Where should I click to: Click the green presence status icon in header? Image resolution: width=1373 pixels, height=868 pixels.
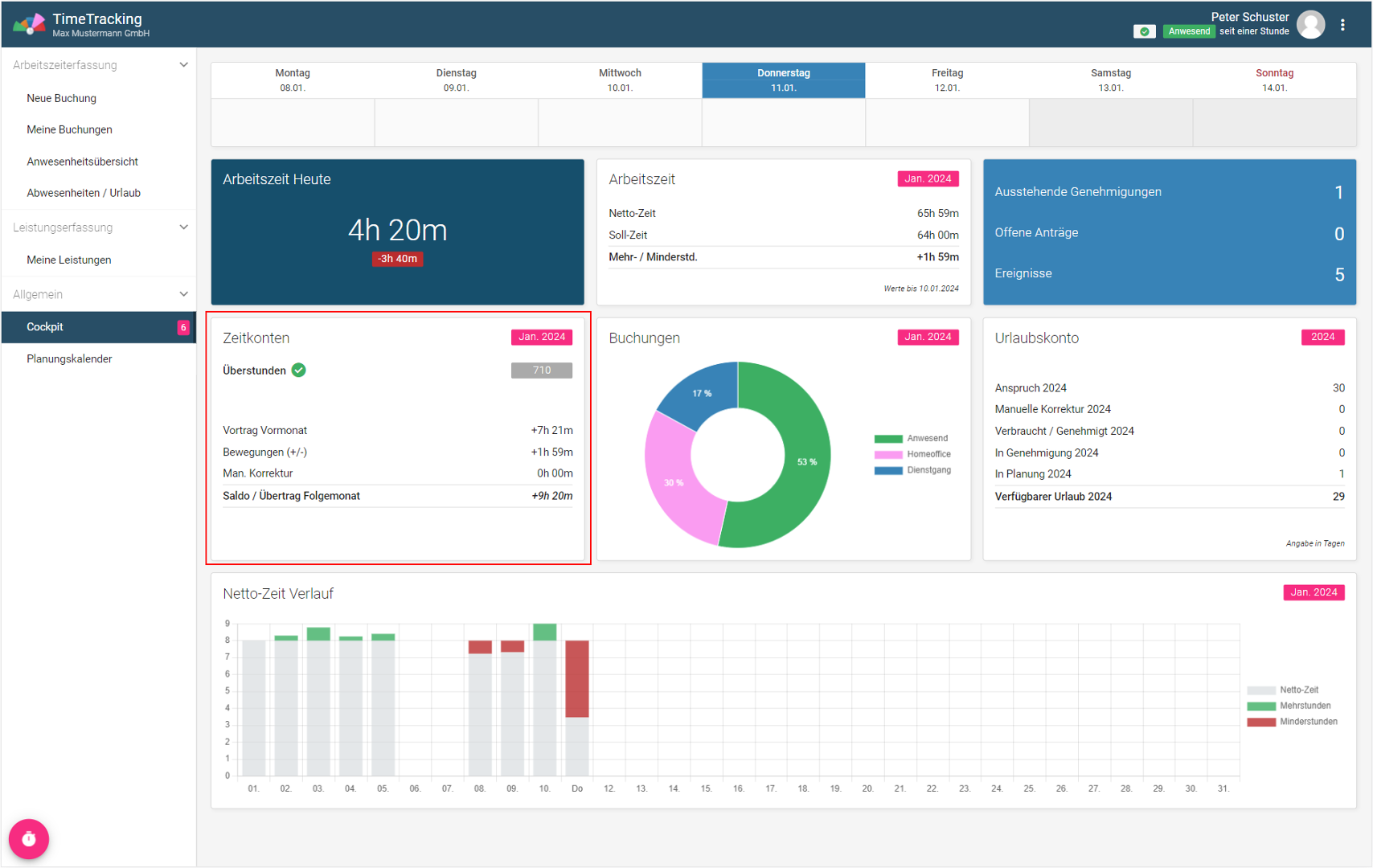click(1144, 31)
